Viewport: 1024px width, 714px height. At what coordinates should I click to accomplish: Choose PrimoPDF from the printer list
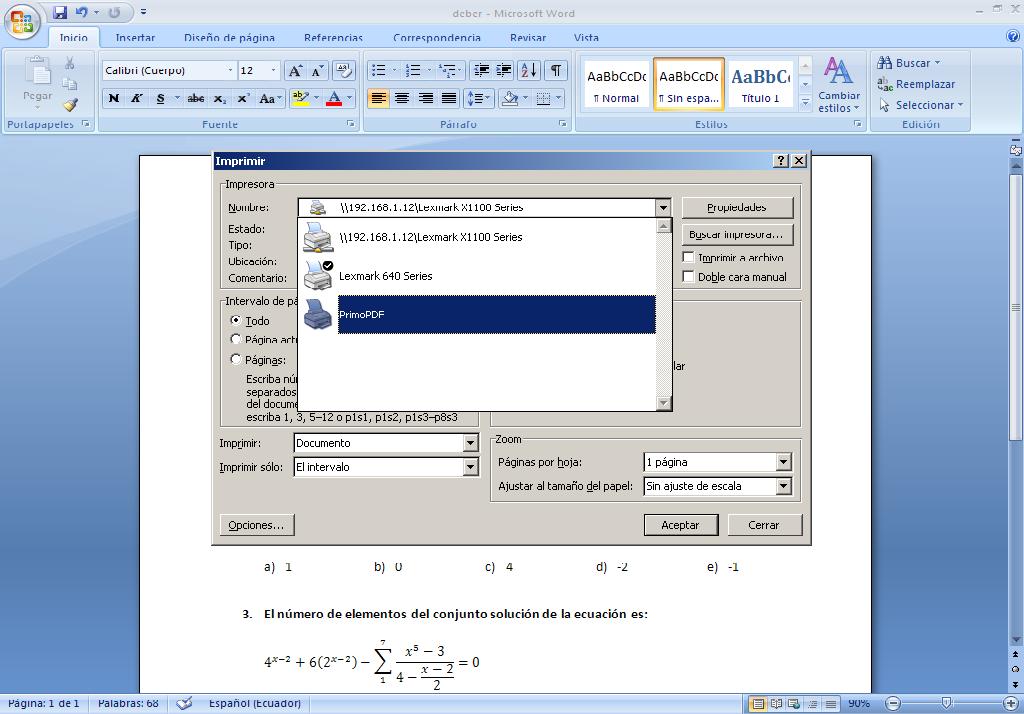pos(496,314)
